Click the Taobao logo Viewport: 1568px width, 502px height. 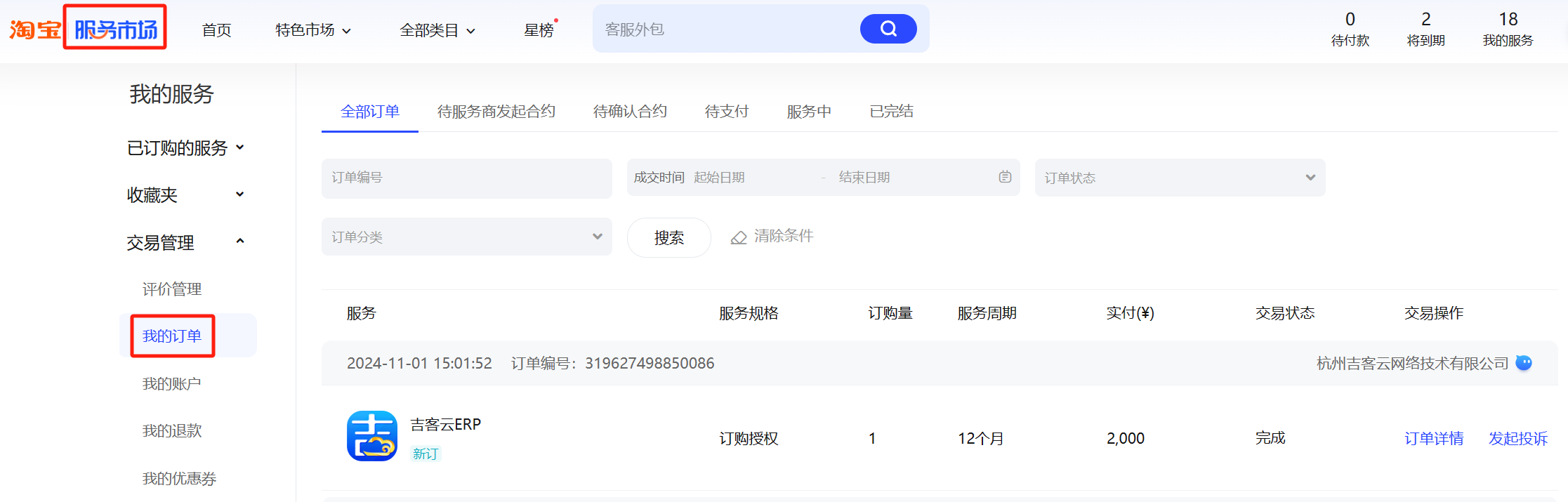click(x=35, y=29)
